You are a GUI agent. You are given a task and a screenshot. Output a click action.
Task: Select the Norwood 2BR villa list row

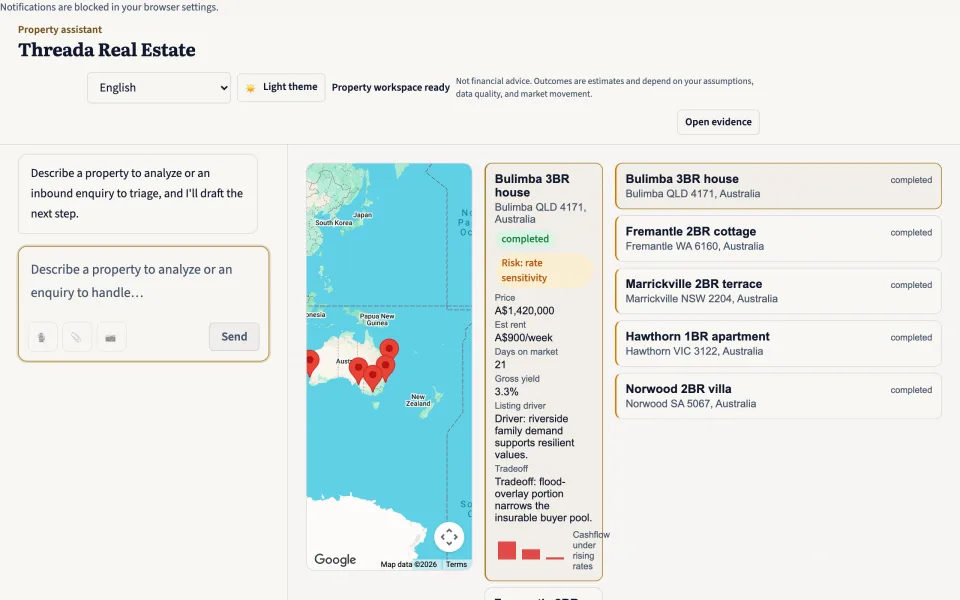tap(778, 396)
